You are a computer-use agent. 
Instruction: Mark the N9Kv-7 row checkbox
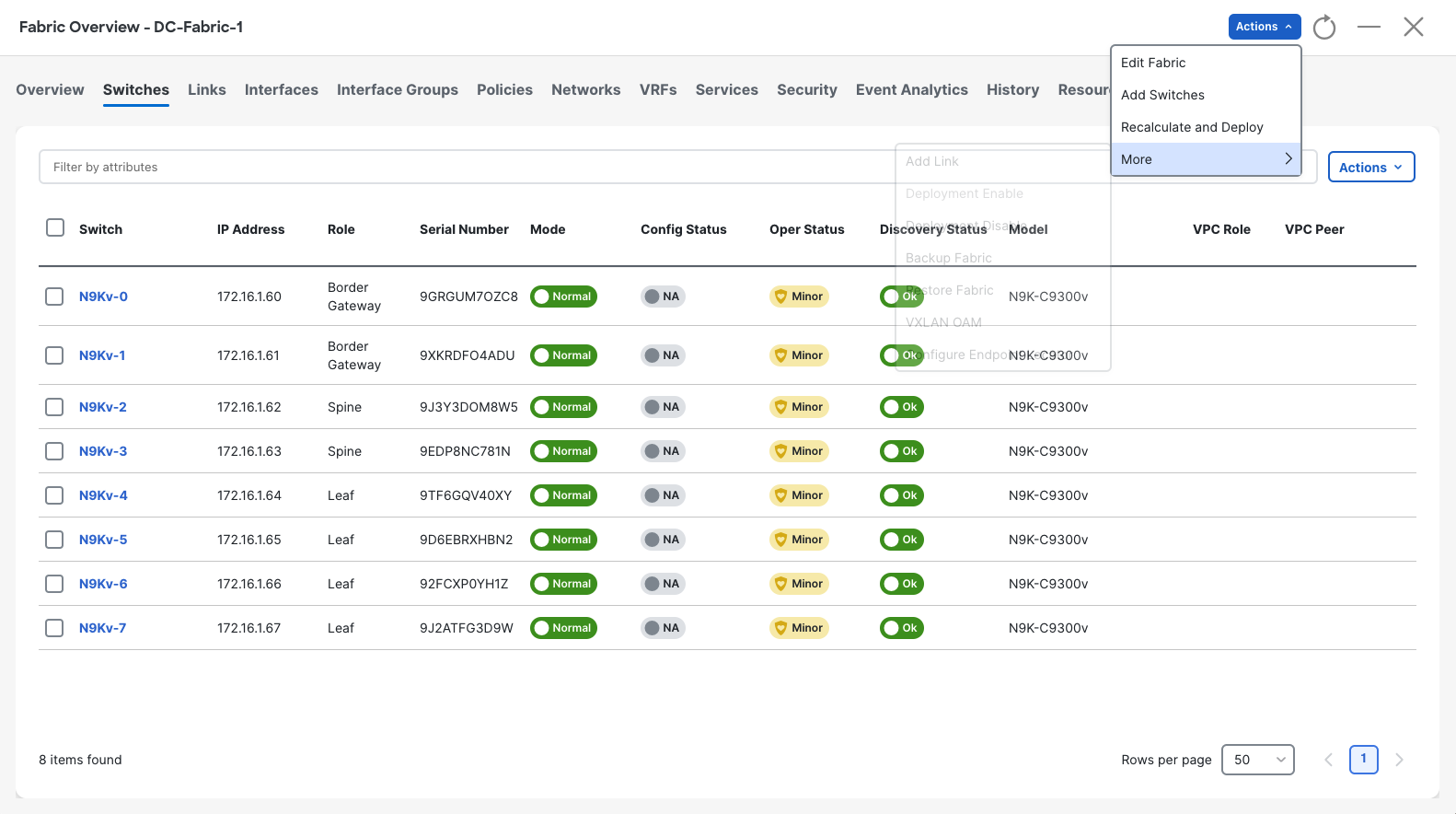coord(54,628)
